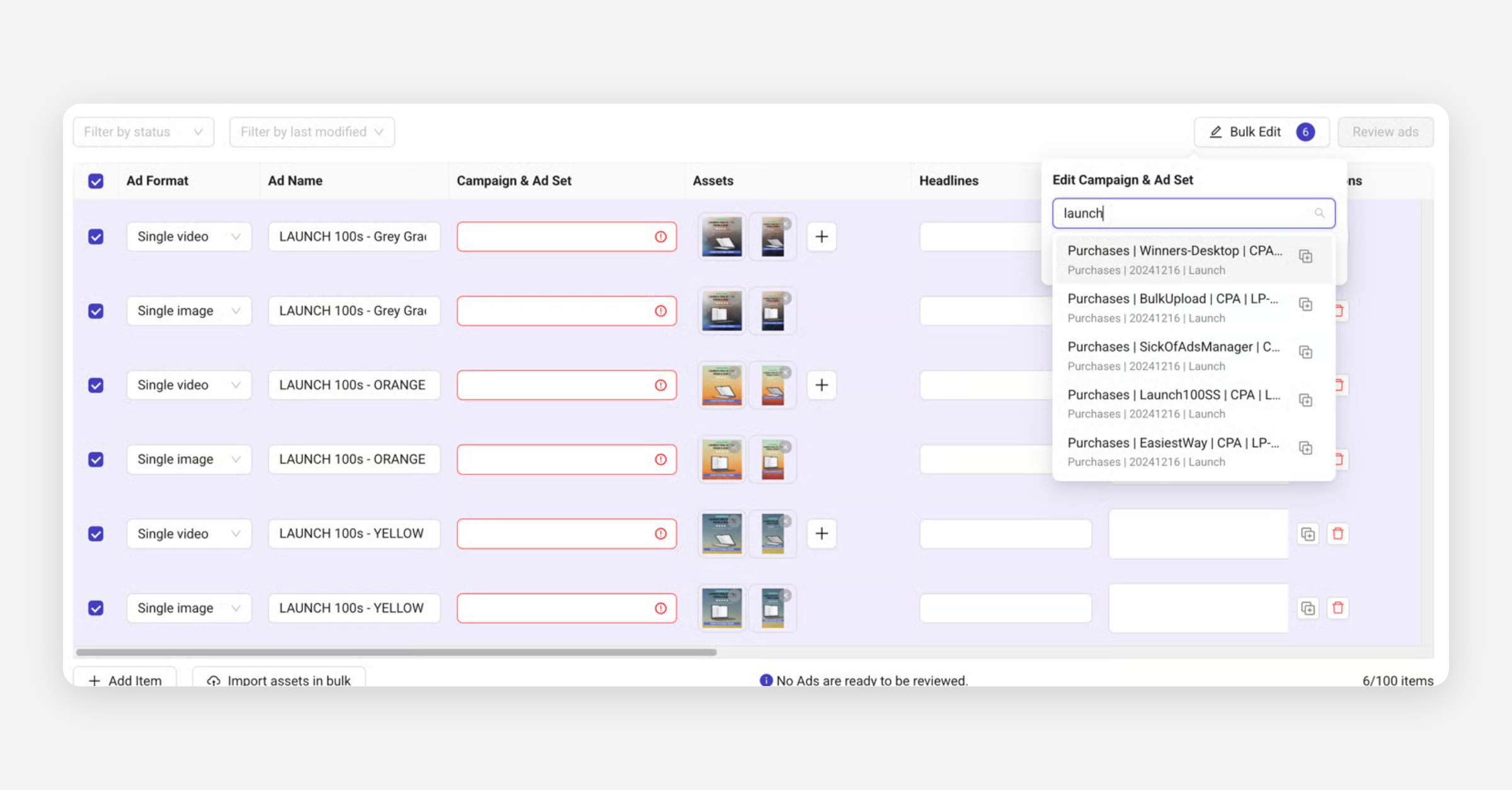Open Filter by last modified dropdown
The image size is (1512, 790).
(x=312, y=132)
